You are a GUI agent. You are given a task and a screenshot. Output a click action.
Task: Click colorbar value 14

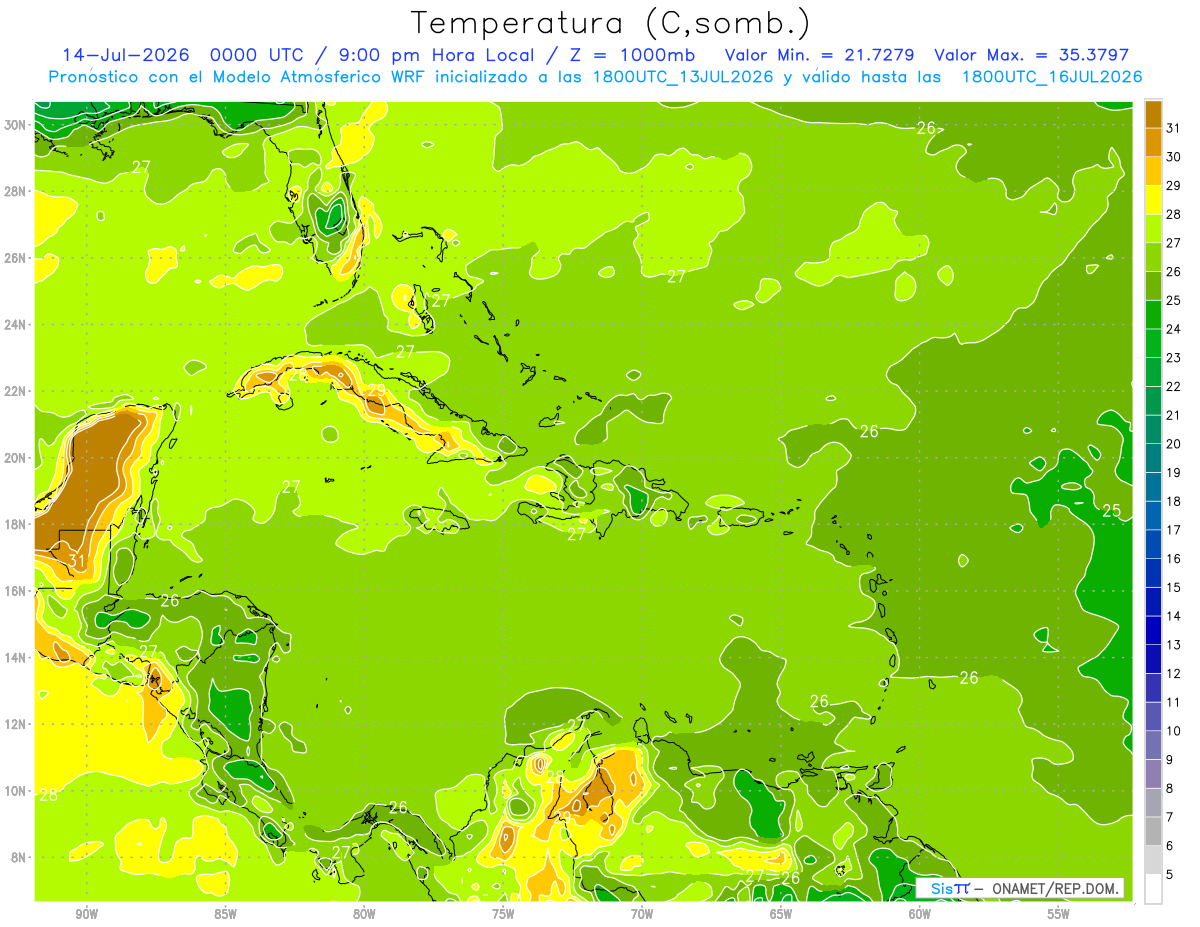[x=1173, y=615]
